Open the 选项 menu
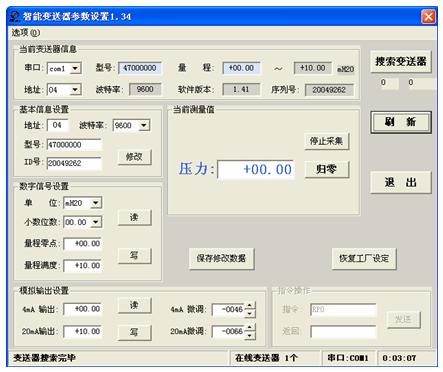The image size is (443, 372). (x=26, y=33)
